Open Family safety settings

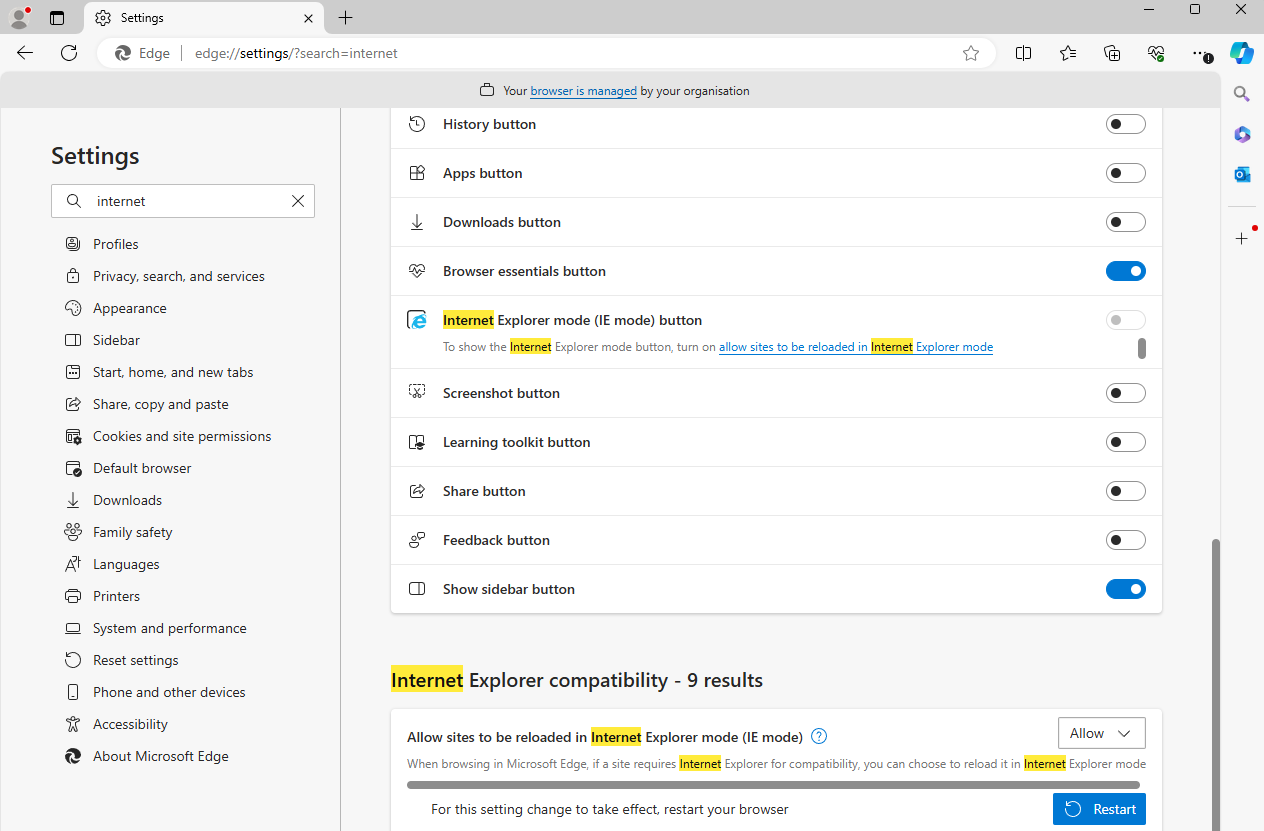pyautogui.click(x=133, y=532)
